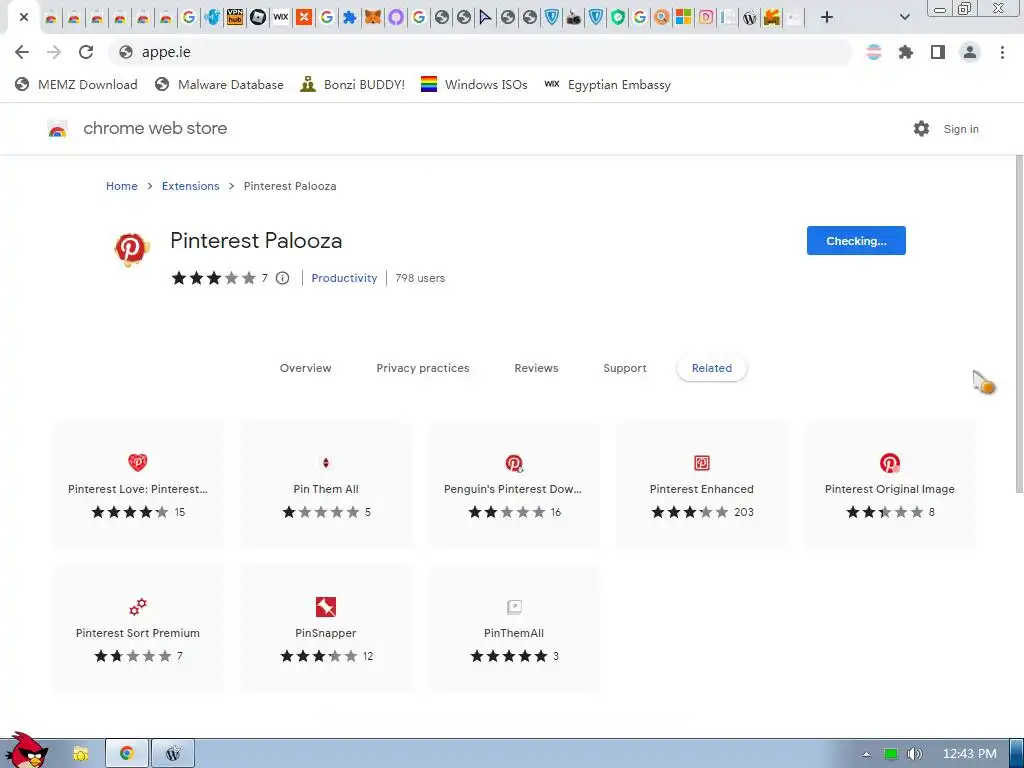
Task: Open the Egyptian Embassy bookmark
Action: (x=607, y=85)
